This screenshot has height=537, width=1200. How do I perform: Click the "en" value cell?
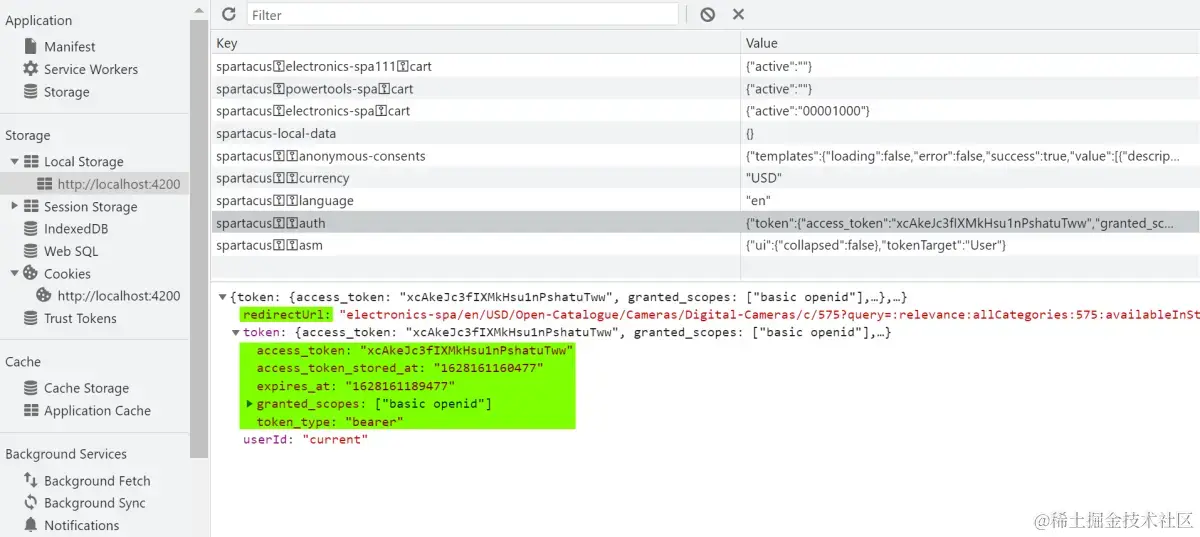click(970, 200)
